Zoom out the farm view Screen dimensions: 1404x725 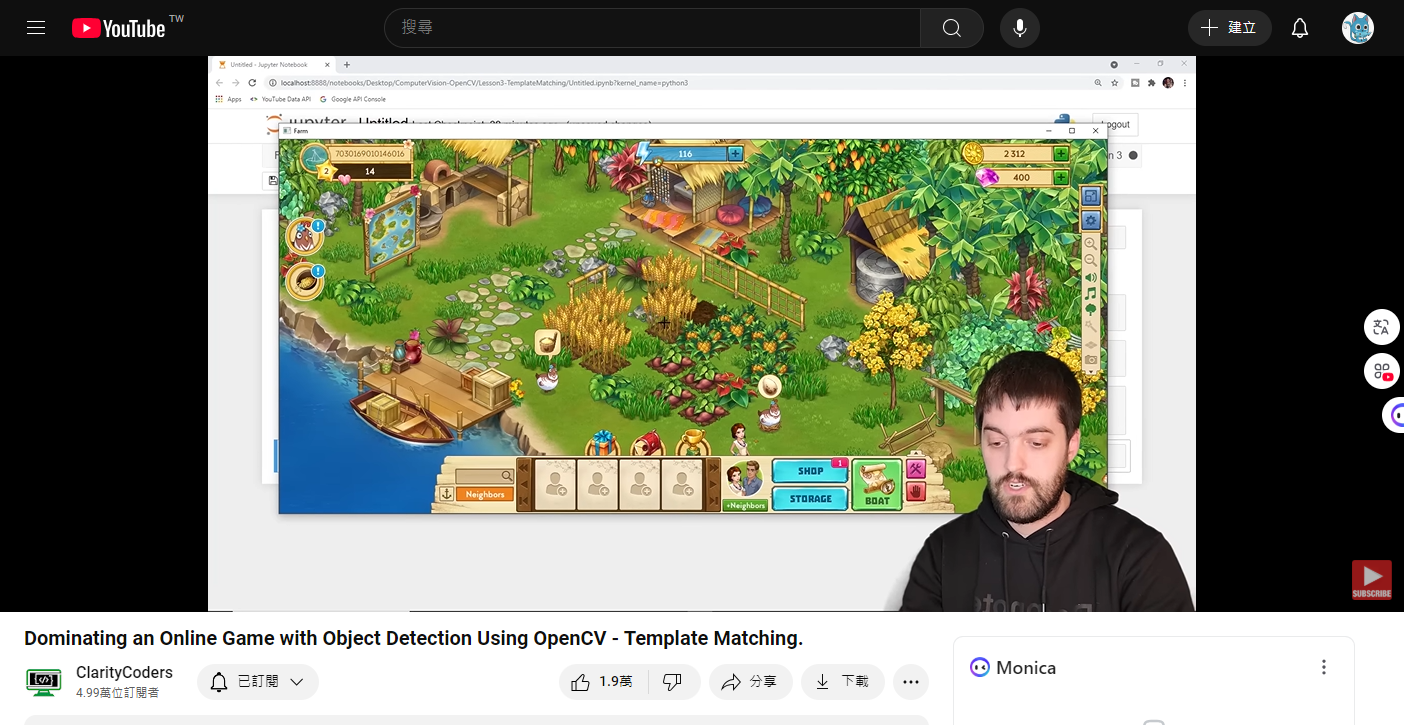[x=1091, y=260]
